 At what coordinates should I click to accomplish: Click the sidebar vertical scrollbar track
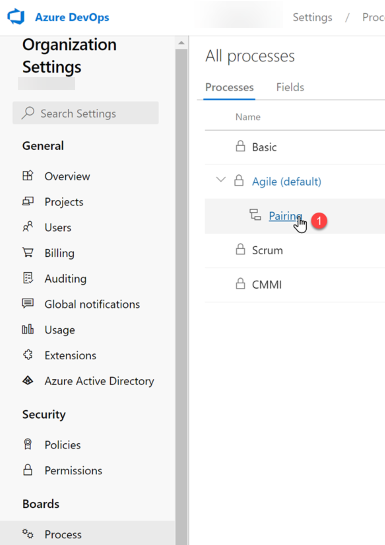[181, 296]
